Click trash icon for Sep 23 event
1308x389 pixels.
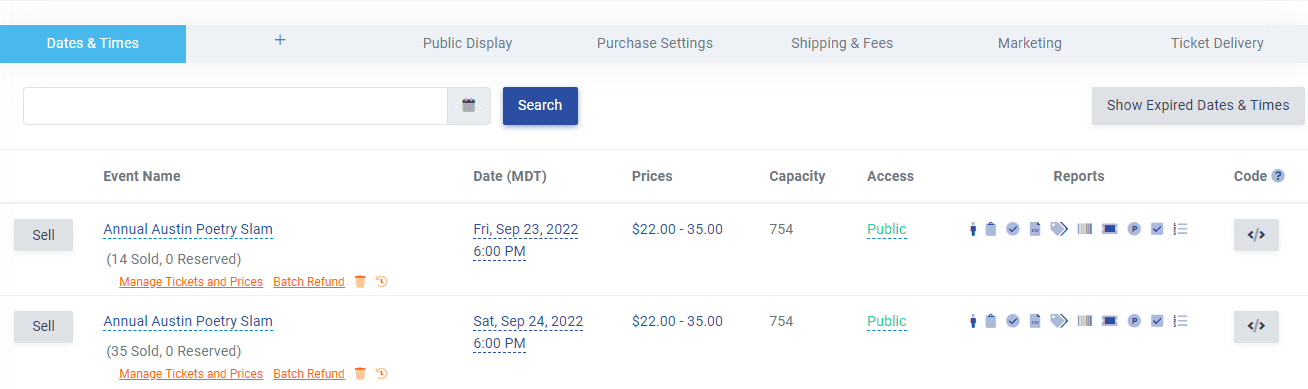(360, 282)
